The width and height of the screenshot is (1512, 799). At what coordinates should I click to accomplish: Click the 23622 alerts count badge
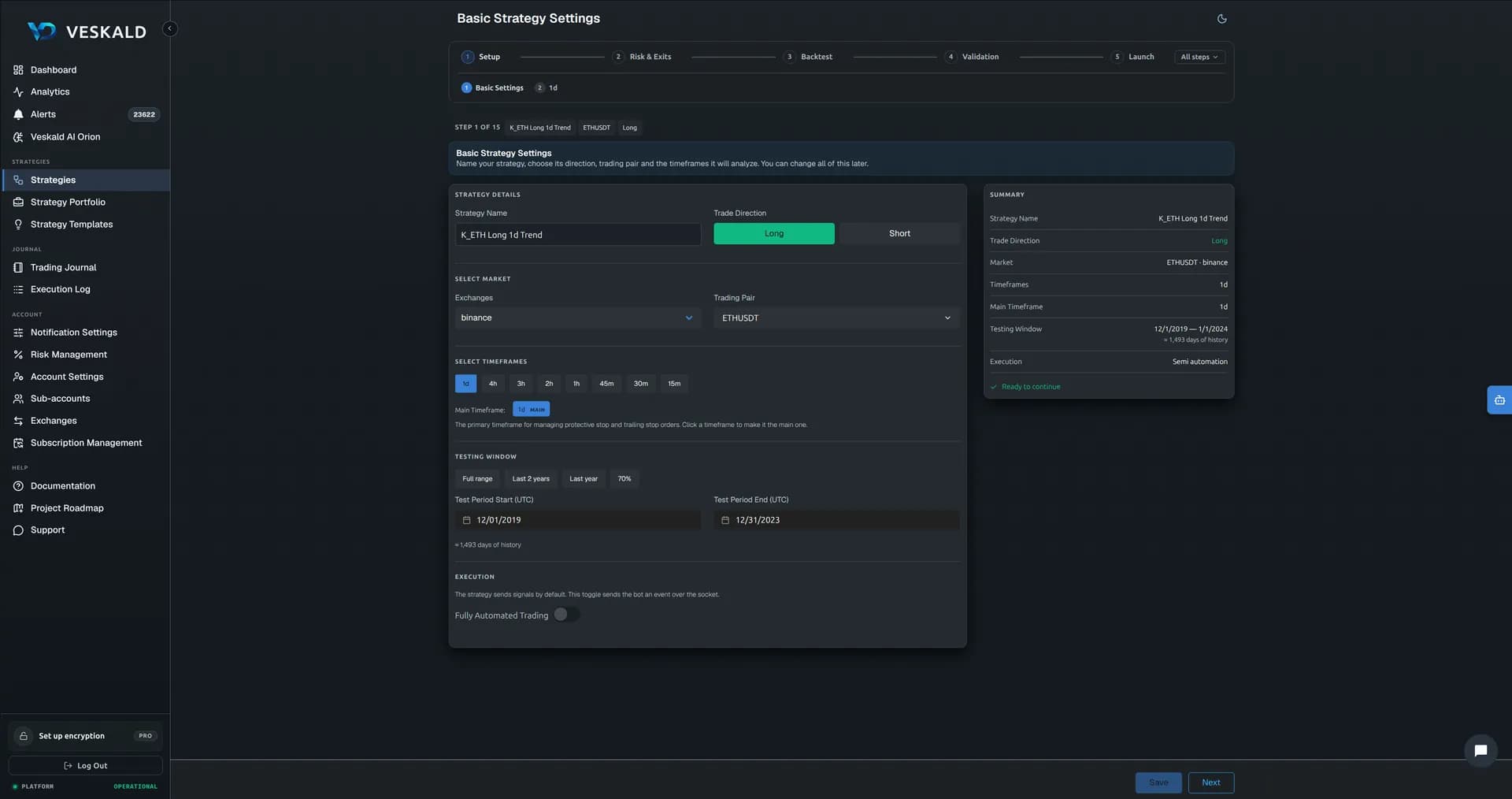[144, 114]
